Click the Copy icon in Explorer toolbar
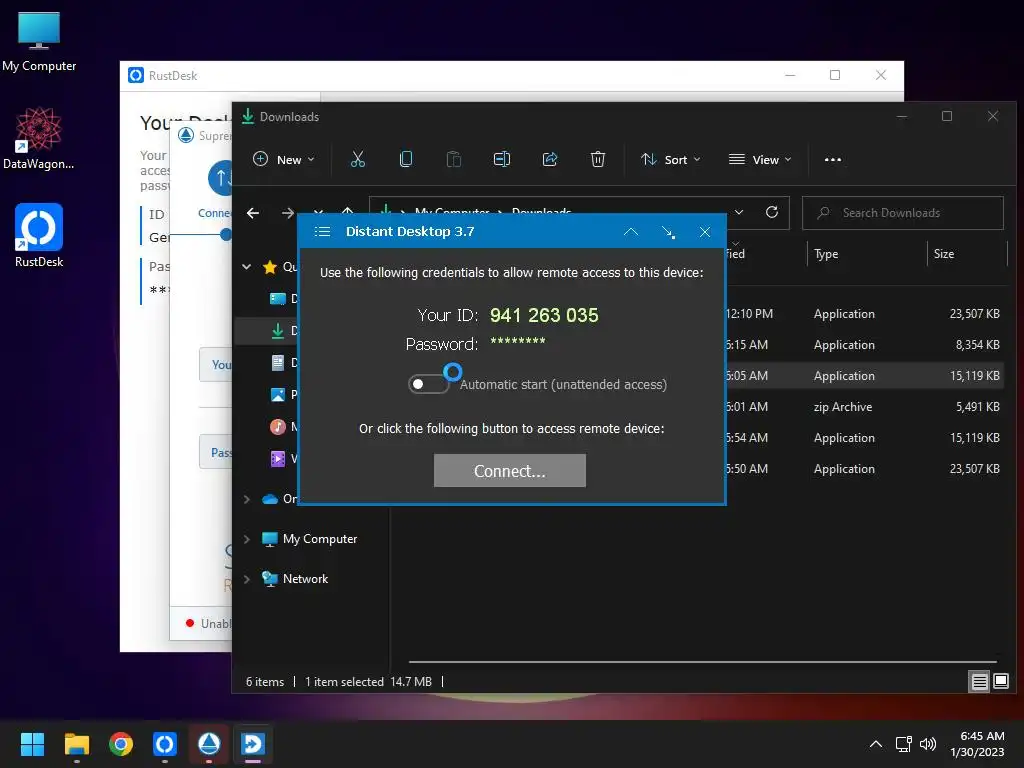Image resolution: width=1024 pixels, height=768 pixels. click(x=406, y=159)
